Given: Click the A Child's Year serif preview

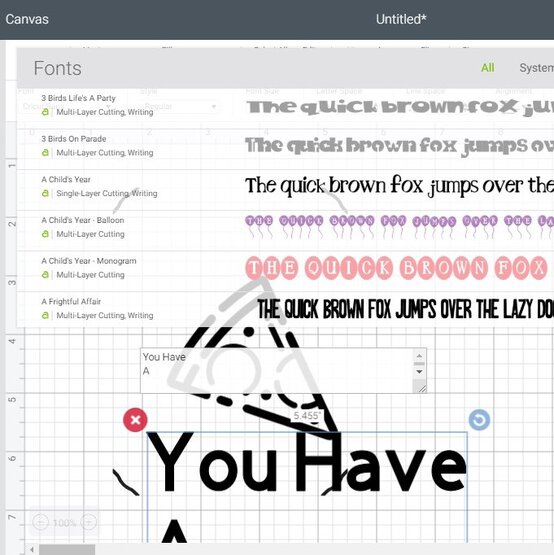Looking at the screenshot, I should tap(399, 186).
